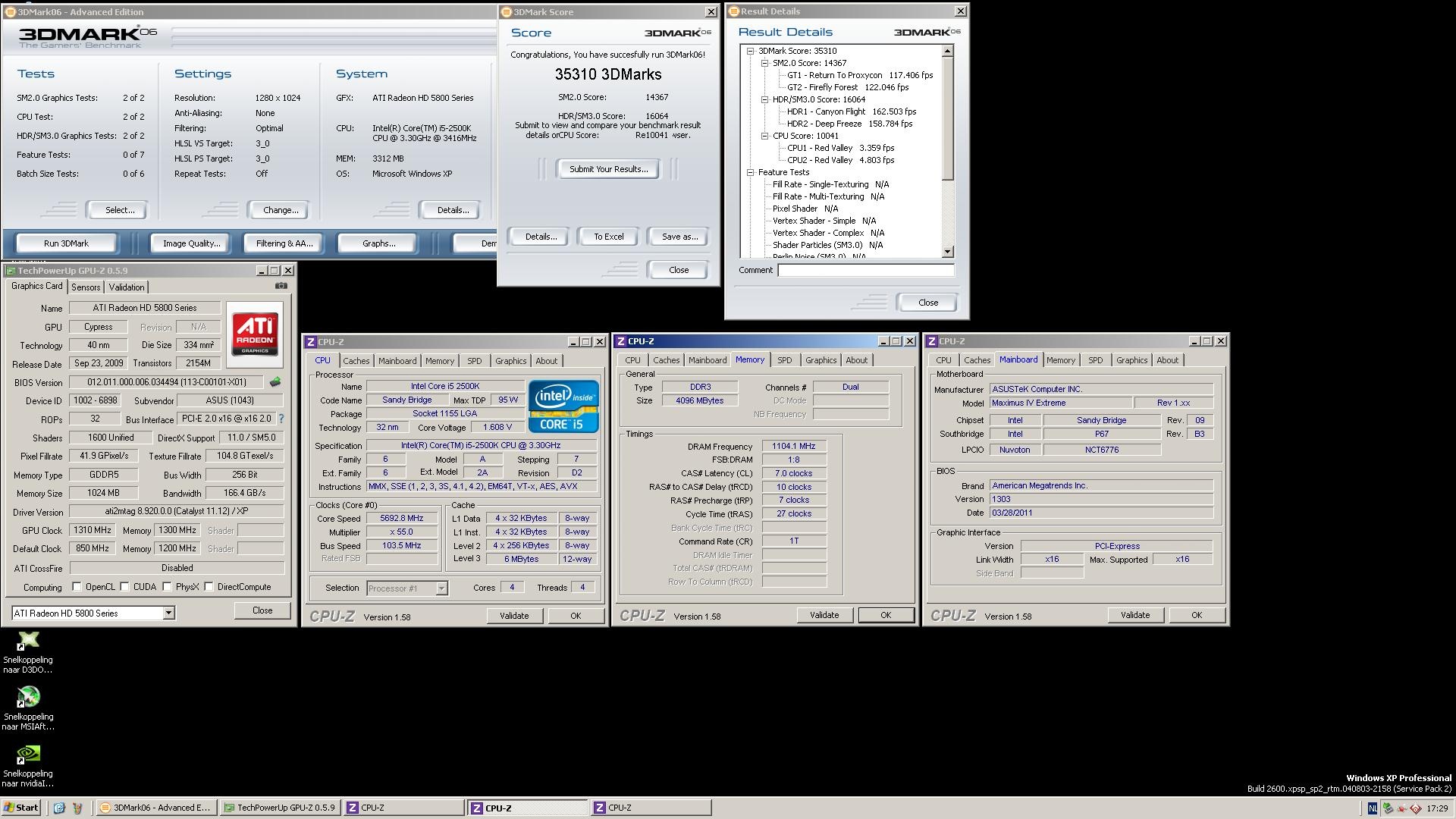Collapse the Feature Tests tree node
This screenshot has height=819, width=1456.
tap(750, 172)
